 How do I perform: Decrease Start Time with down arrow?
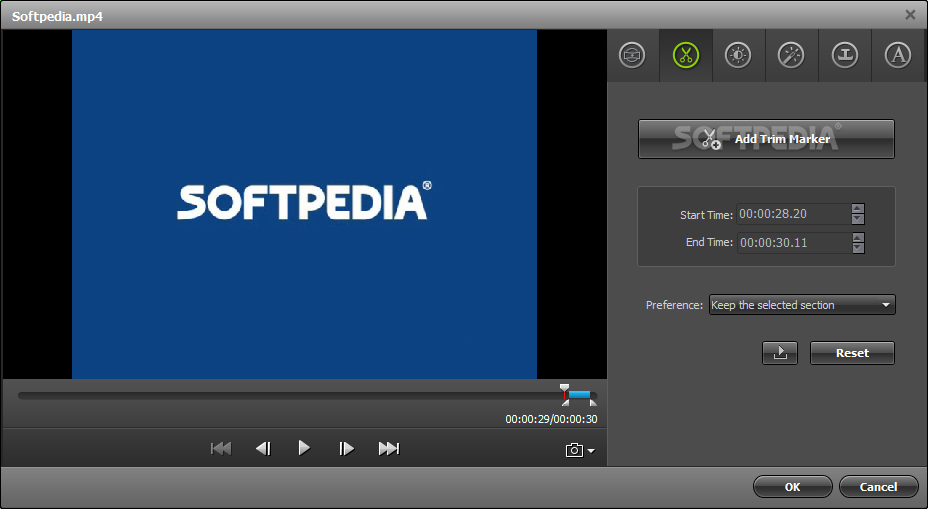[858, 219]
